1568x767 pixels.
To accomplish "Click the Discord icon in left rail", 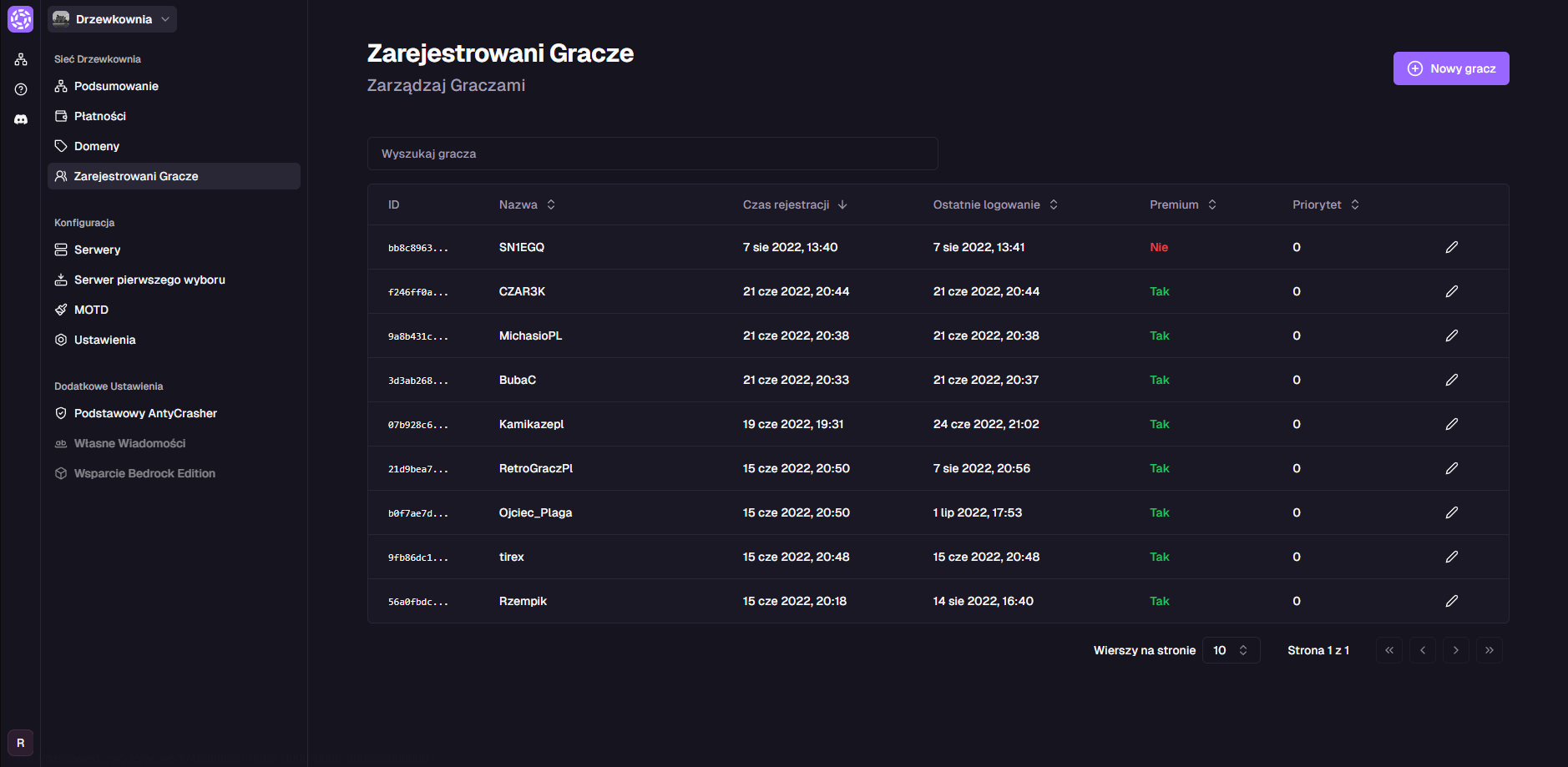I will [x=21, y=119].
